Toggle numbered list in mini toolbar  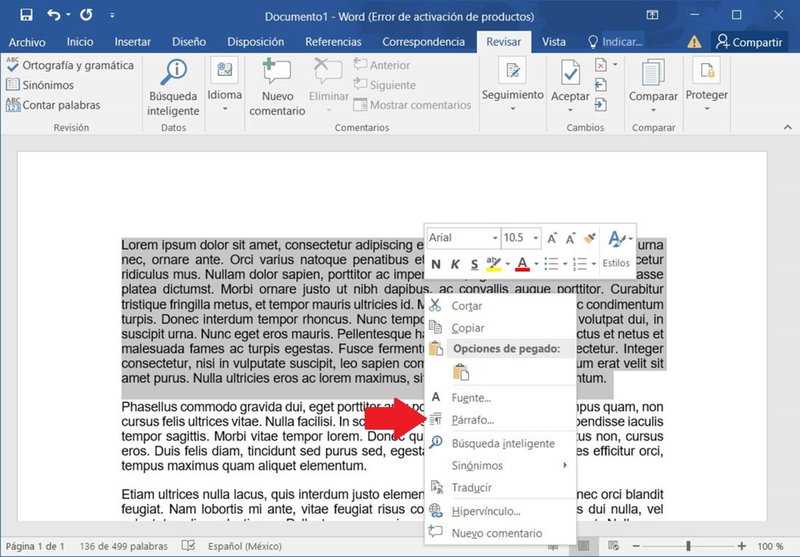[x=580, y=264]
